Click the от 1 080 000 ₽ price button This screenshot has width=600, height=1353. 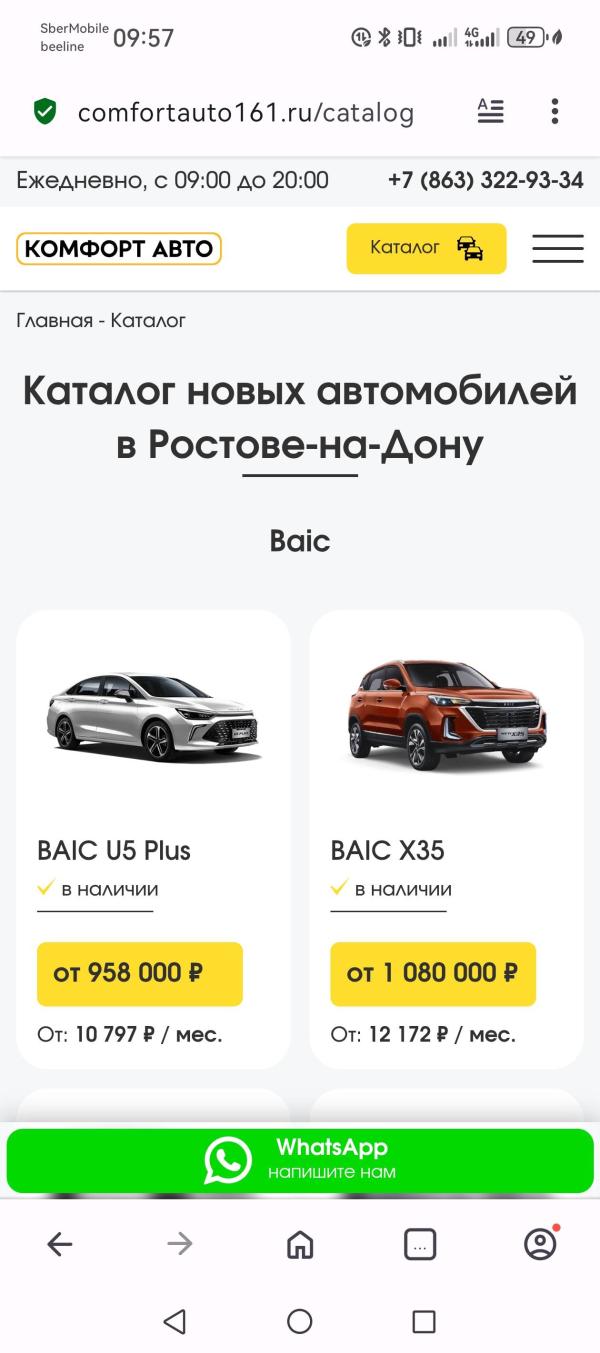433,973
